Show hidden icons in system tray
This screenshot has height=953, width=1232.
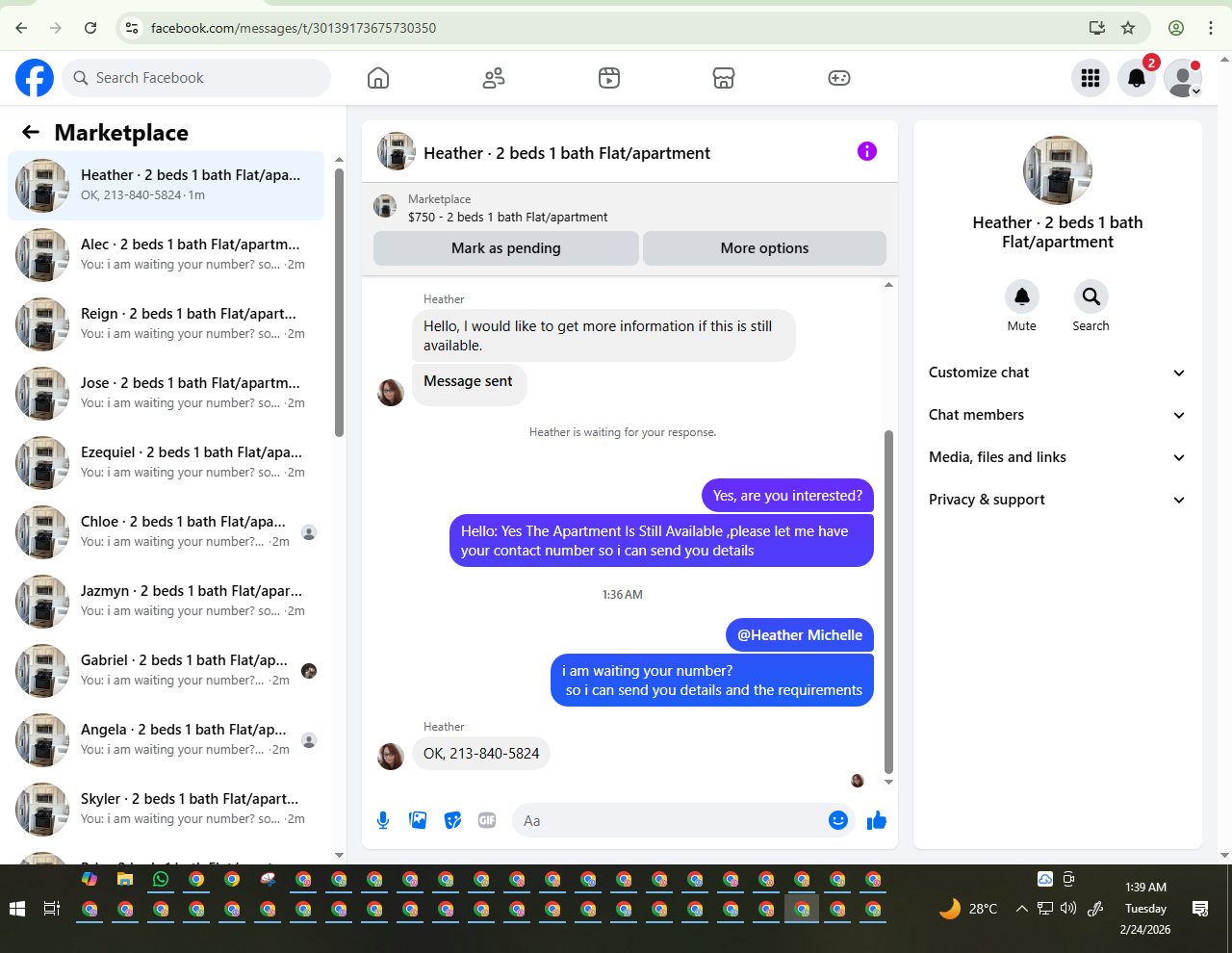click(1022, 909)
